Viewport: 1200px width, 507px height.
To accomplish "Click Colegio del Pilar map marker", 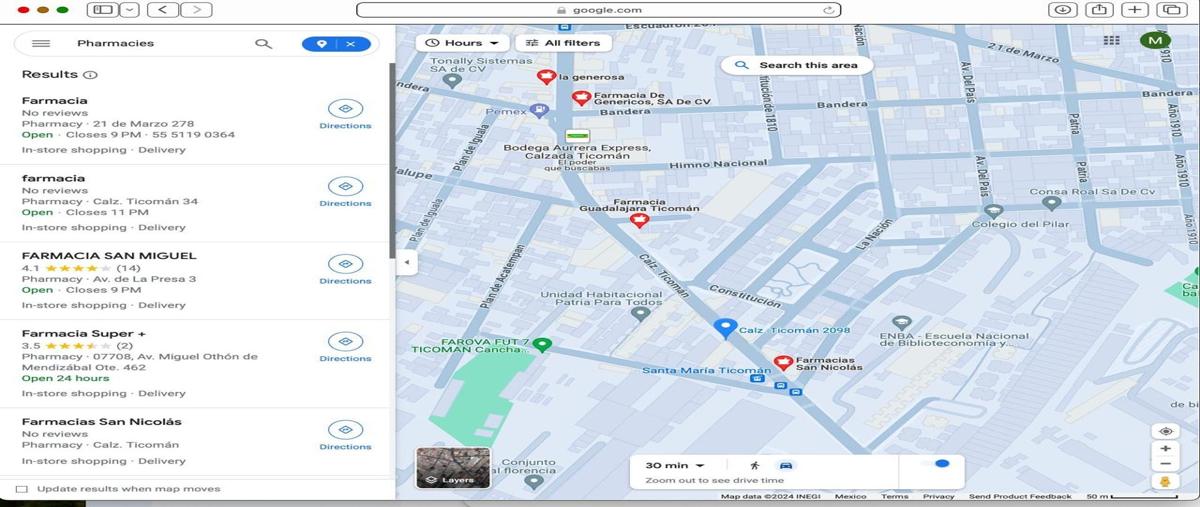I will click(993, 211).
